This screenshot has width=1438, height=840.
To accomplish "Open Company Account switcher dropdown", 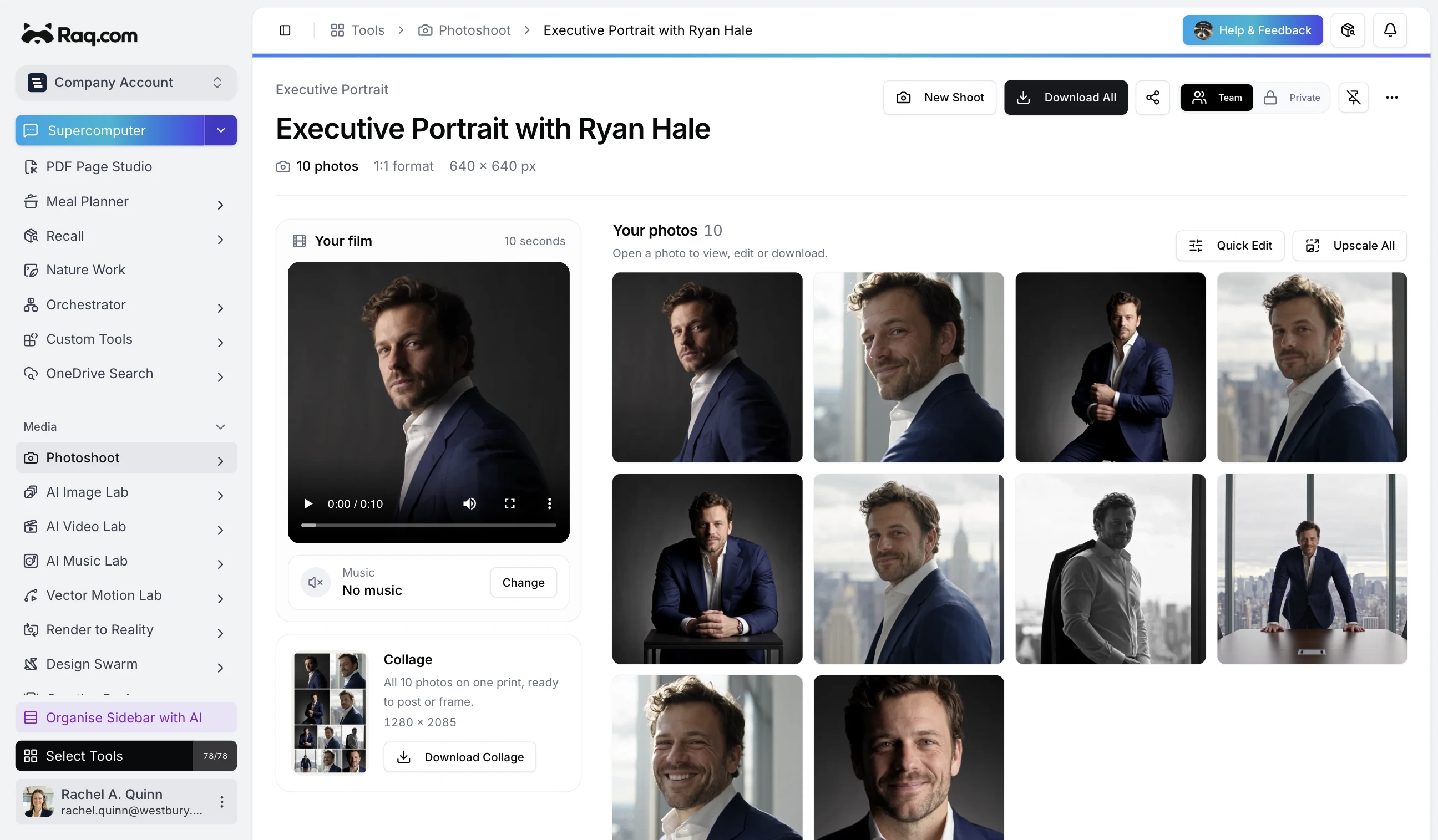I will click(126, 82).
